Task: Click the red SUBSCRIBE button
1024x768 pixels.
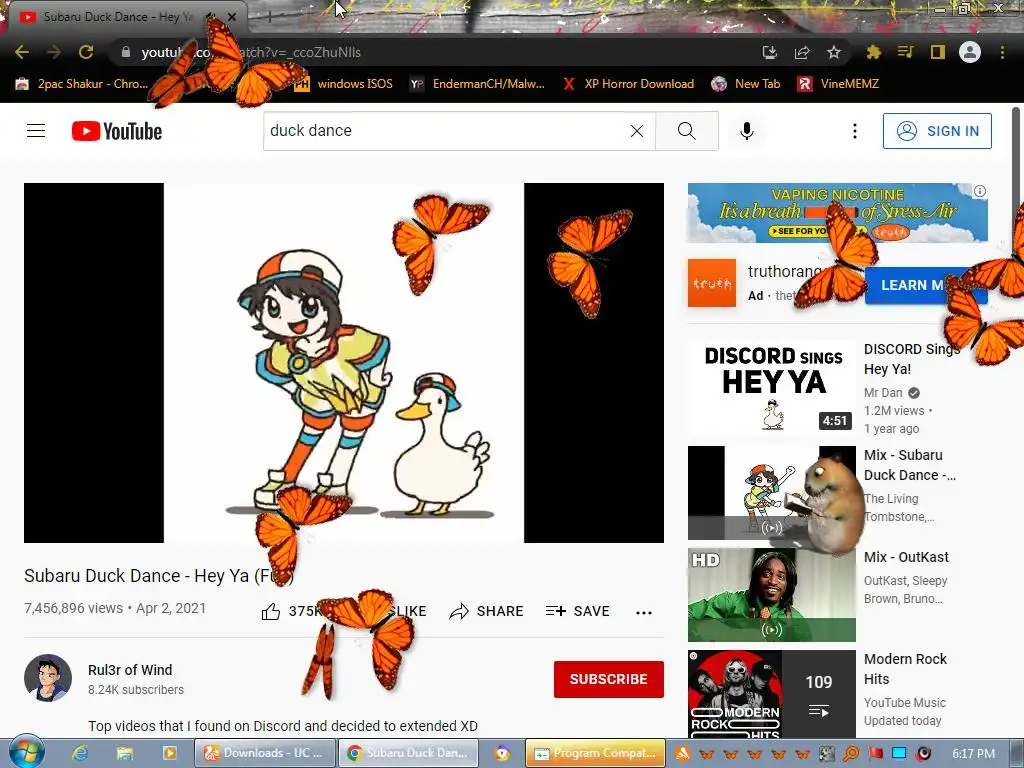Action: click(x=609, y=679)
